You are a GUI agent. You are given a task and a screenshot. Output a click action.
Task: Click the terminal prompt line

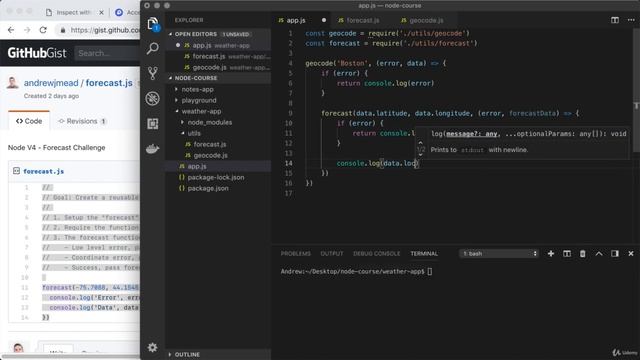356,271
